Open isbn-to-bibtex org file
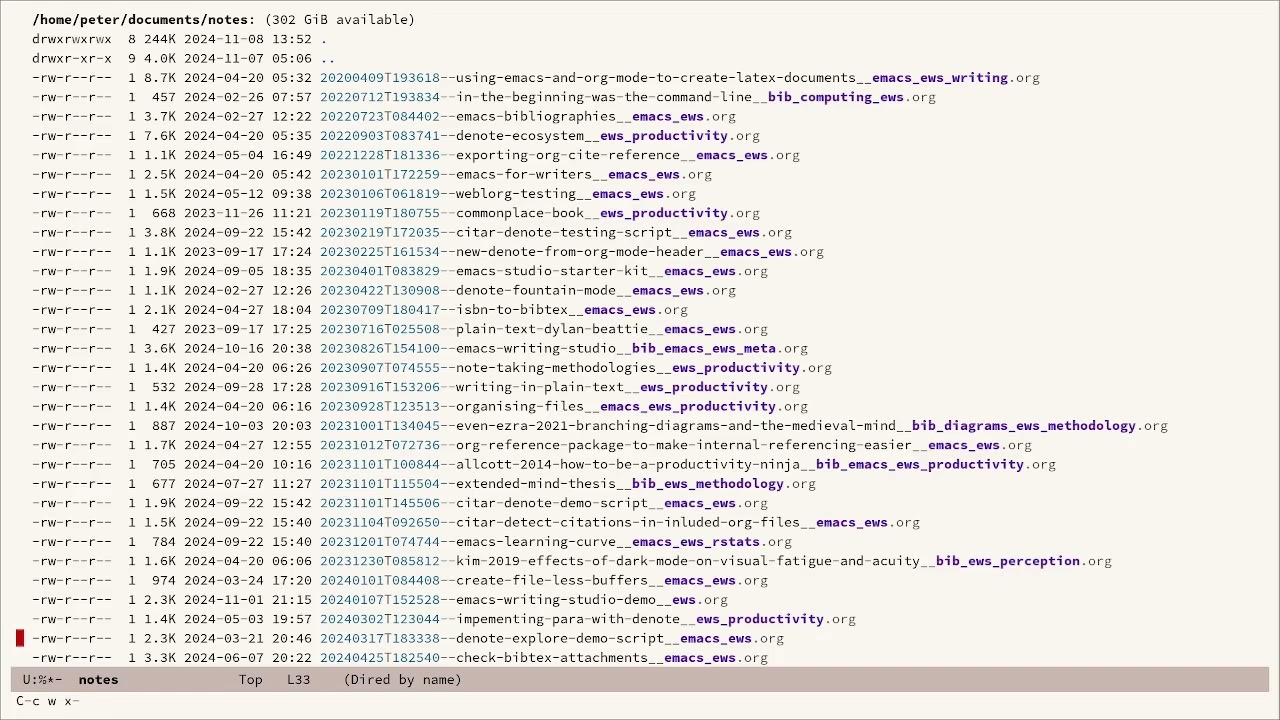This screenshot has width=1280, height=720. pos(504,310)
